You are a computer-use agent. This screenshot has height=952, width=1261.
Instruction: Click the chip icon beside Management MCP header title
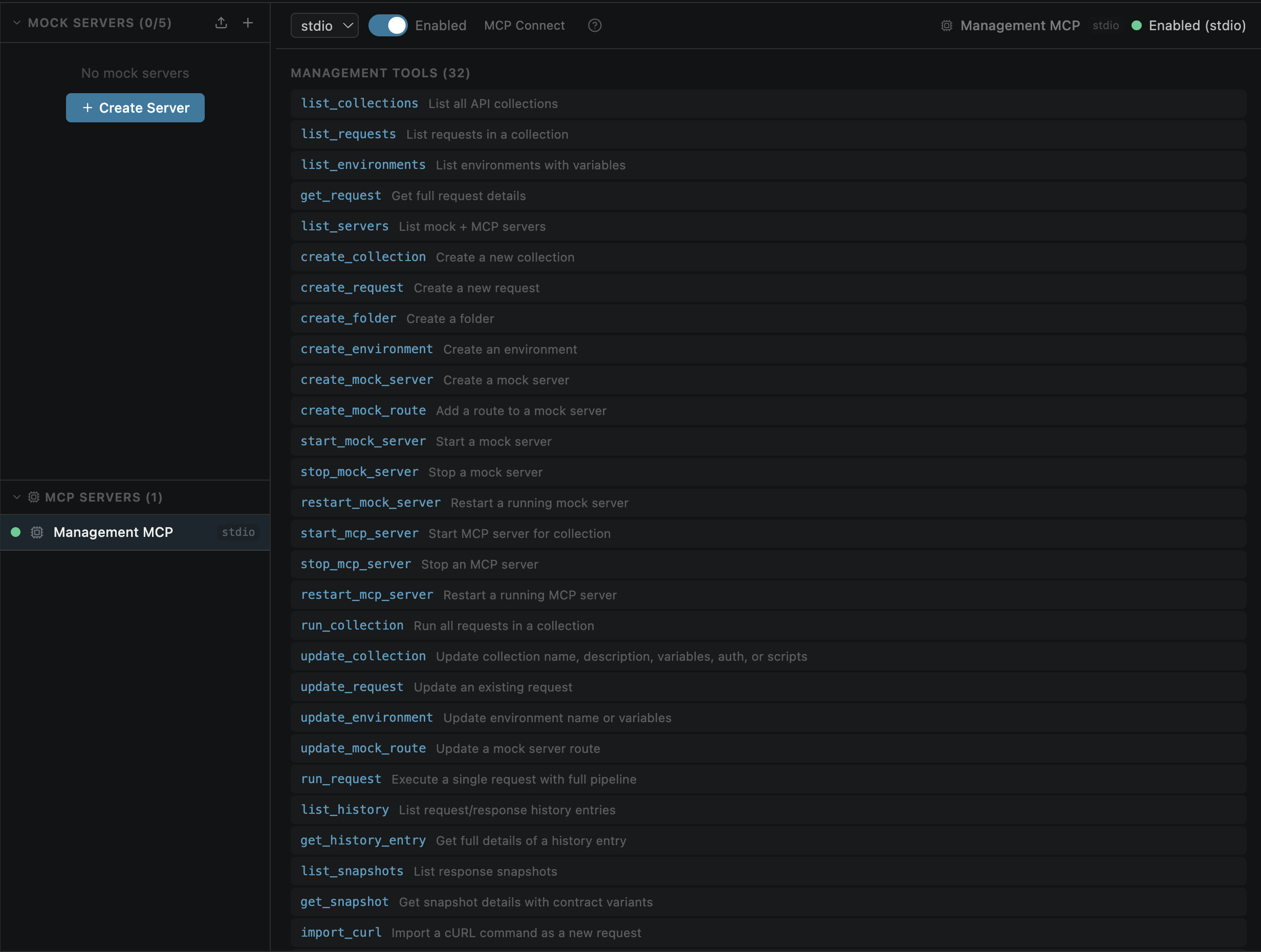click(x=946, y=26)
